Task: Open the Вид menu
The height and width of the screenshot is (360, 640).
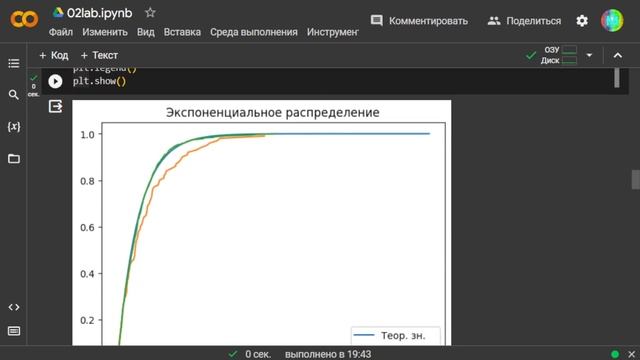Action: point(146,32)
